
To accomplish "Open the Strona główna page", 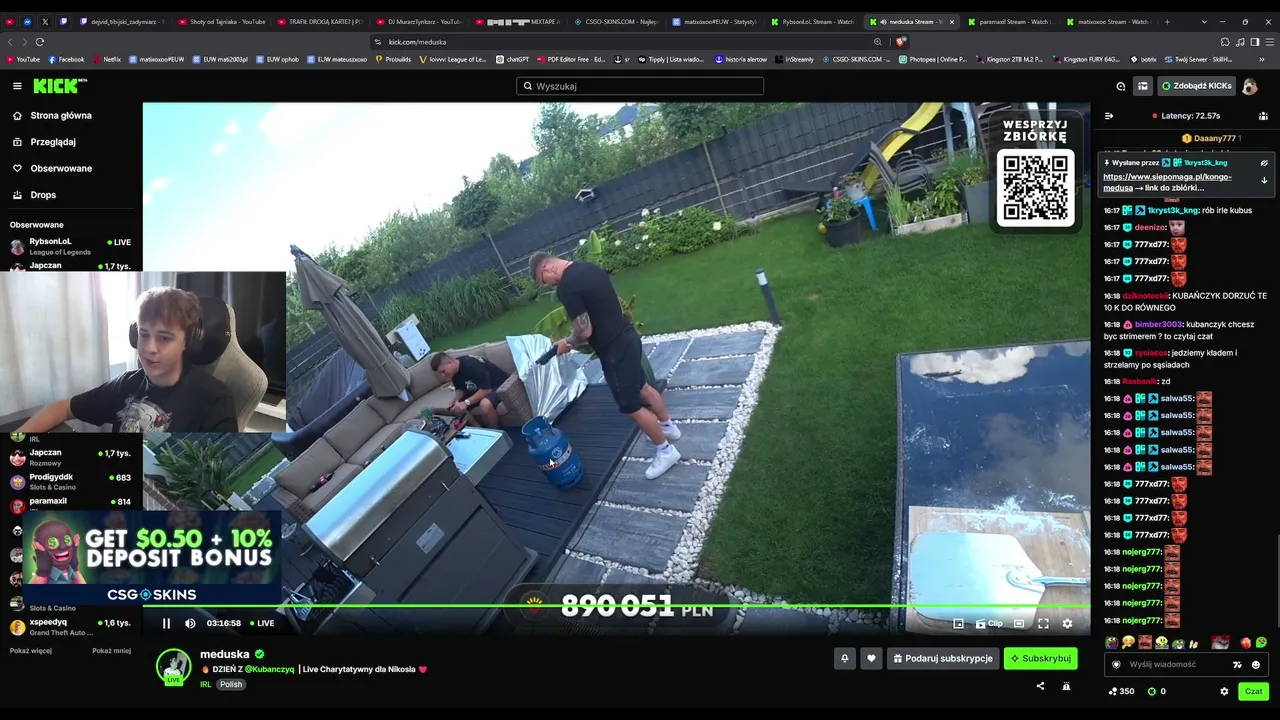I will coord(61,116).
